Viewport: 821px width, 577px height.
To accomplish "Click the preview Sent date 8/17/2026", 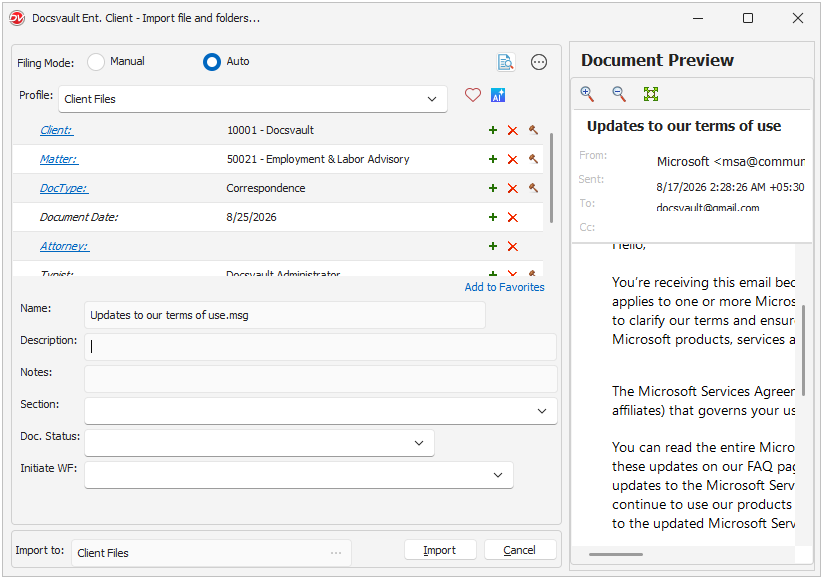I will 730,187.
